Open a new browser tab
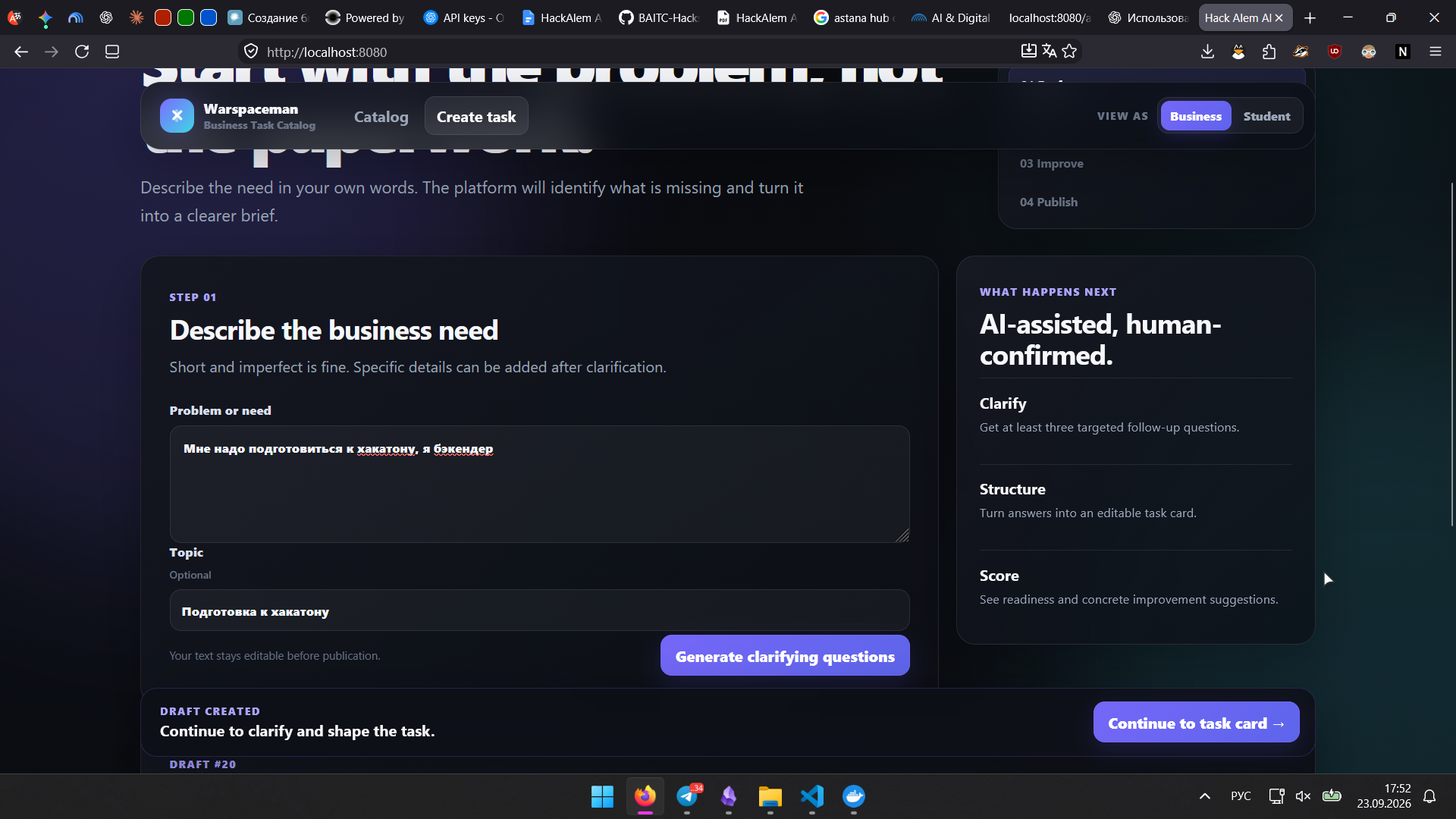Image resolution: width=1456 pixels, height=819 pixels. coord(1310,17)
